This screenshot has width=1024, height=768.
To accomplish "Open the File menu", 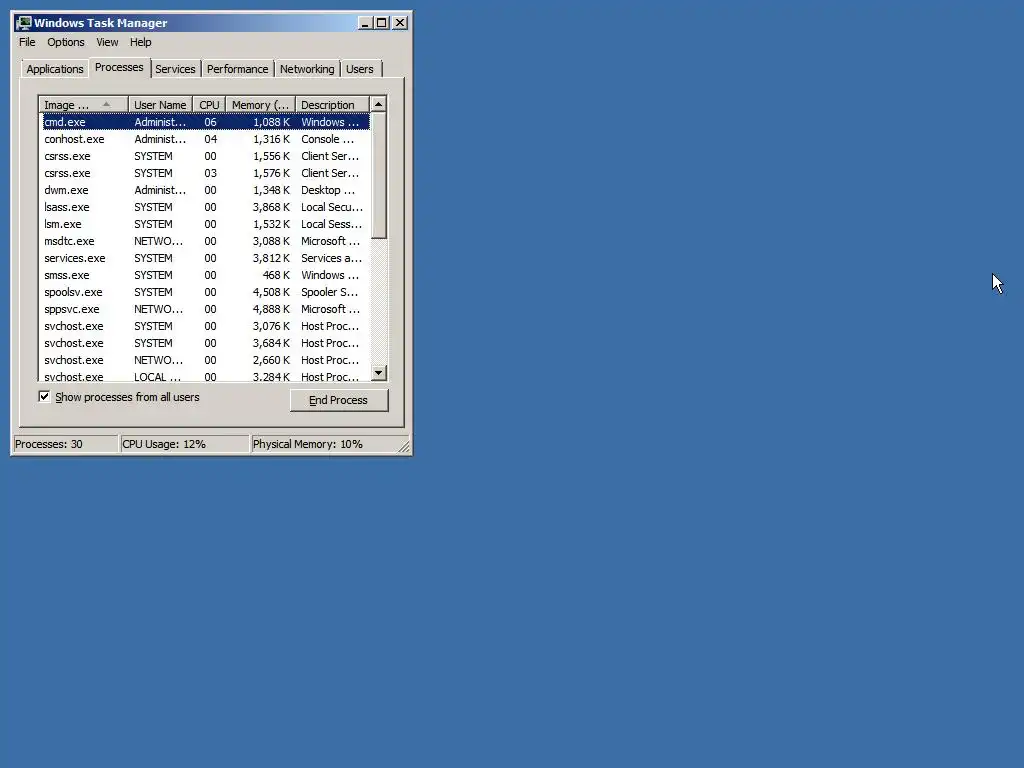I will (x=27, y=42).
